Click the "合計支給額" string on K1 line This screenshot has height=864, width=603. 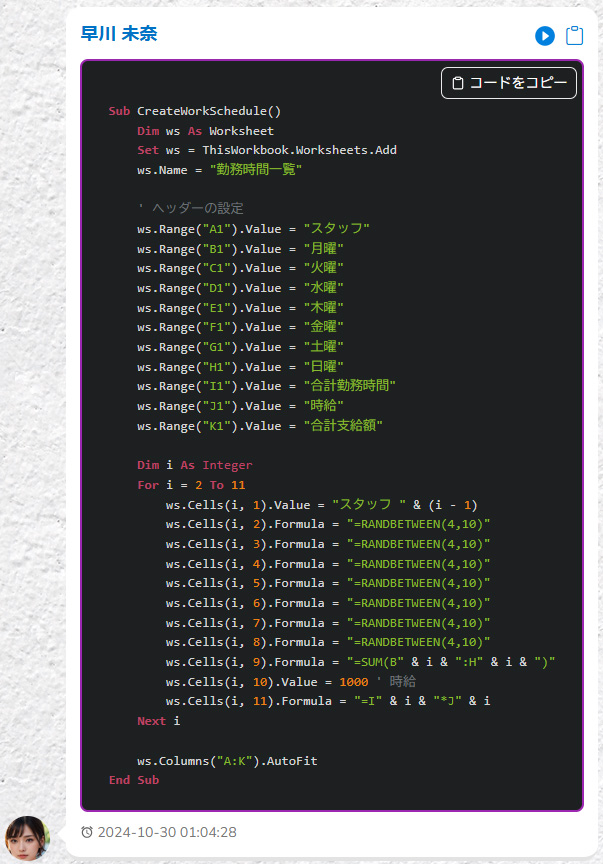[343, 426]
